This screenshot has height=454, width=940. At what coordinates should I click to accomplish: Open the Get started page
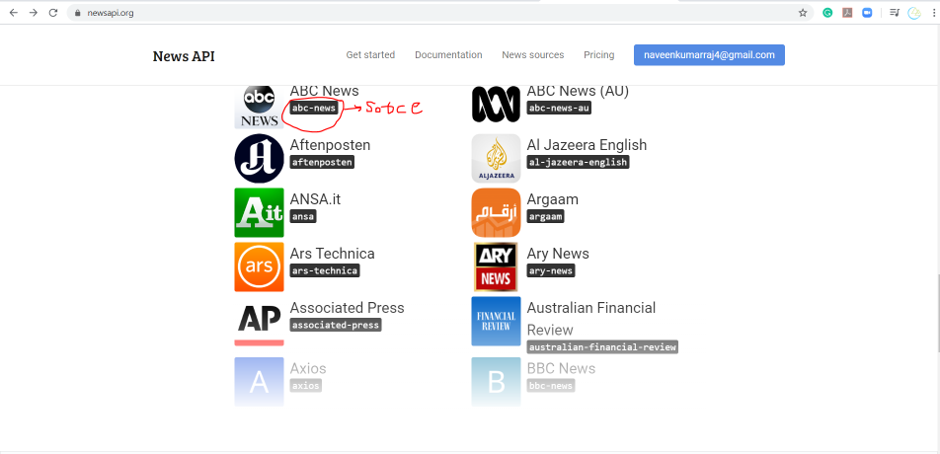pos(370,55)
